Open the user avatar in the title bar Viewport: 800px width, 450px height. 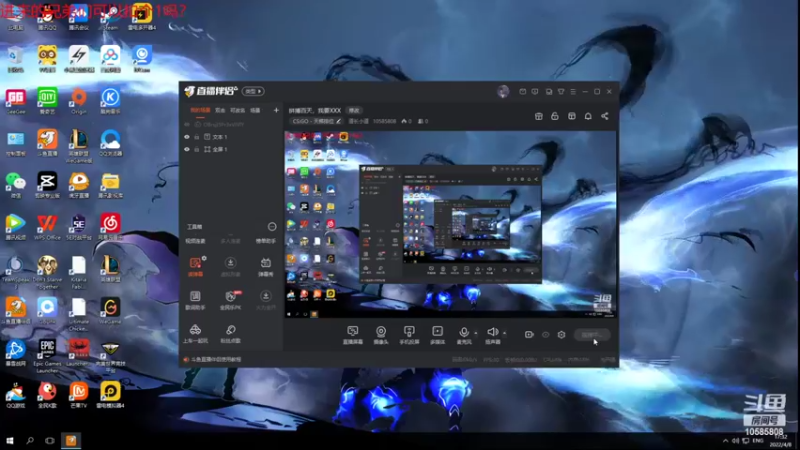503,91
